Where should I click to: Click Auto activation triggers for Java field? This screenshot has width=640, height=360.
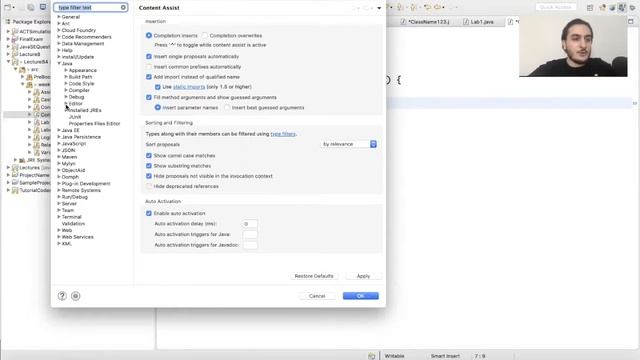click(250, 234)
